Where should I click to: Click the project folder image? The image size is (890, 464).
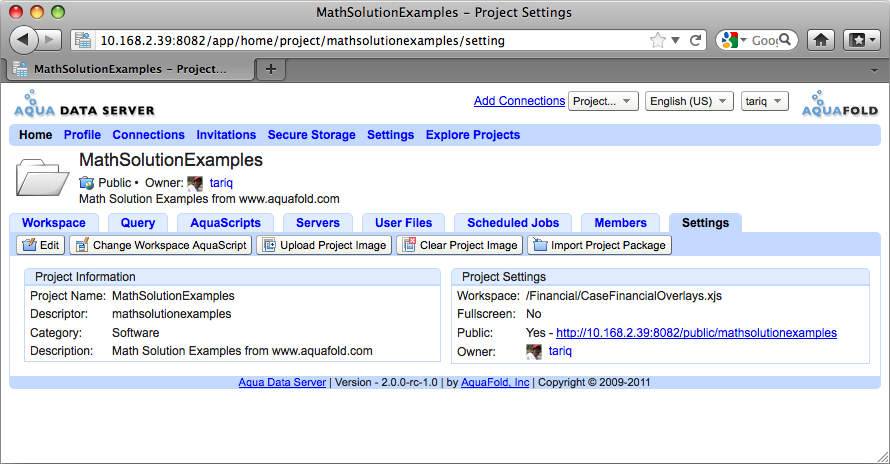tap(42, 179)
